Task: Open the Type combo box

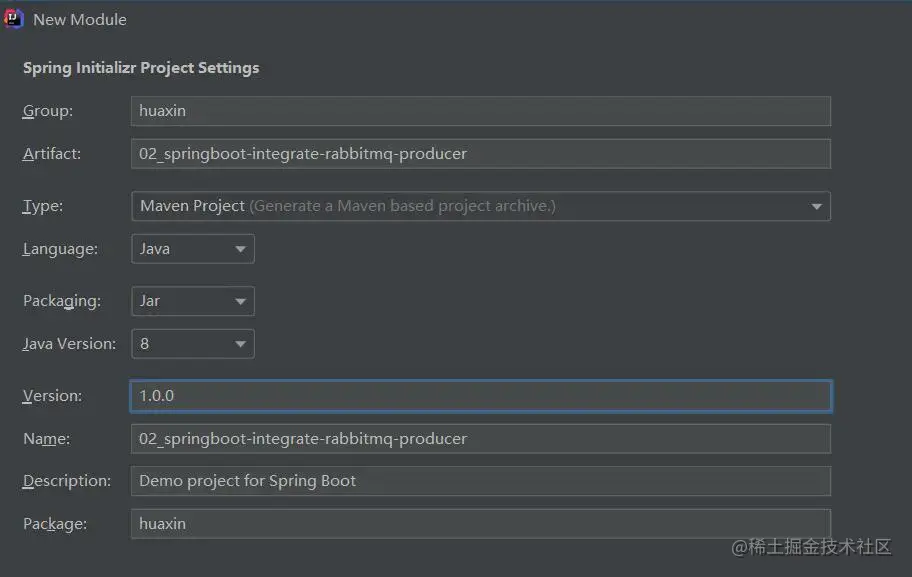Action: 480,206
